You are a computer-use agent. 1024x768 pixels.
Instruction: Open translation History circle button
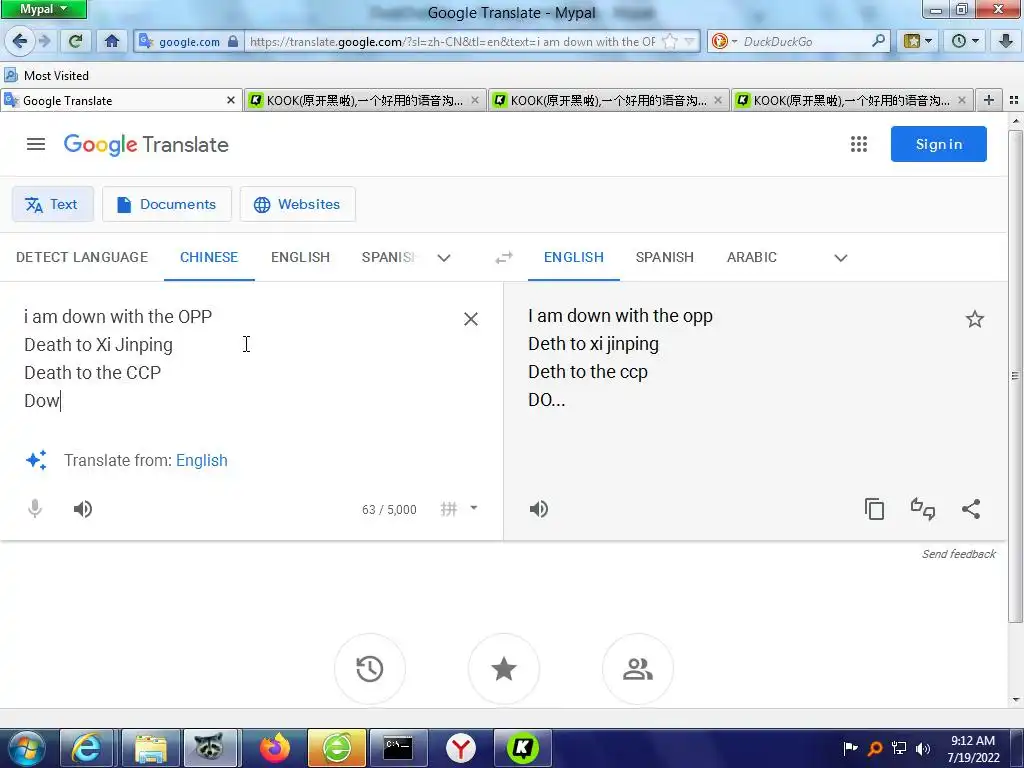tap(370, 669)
